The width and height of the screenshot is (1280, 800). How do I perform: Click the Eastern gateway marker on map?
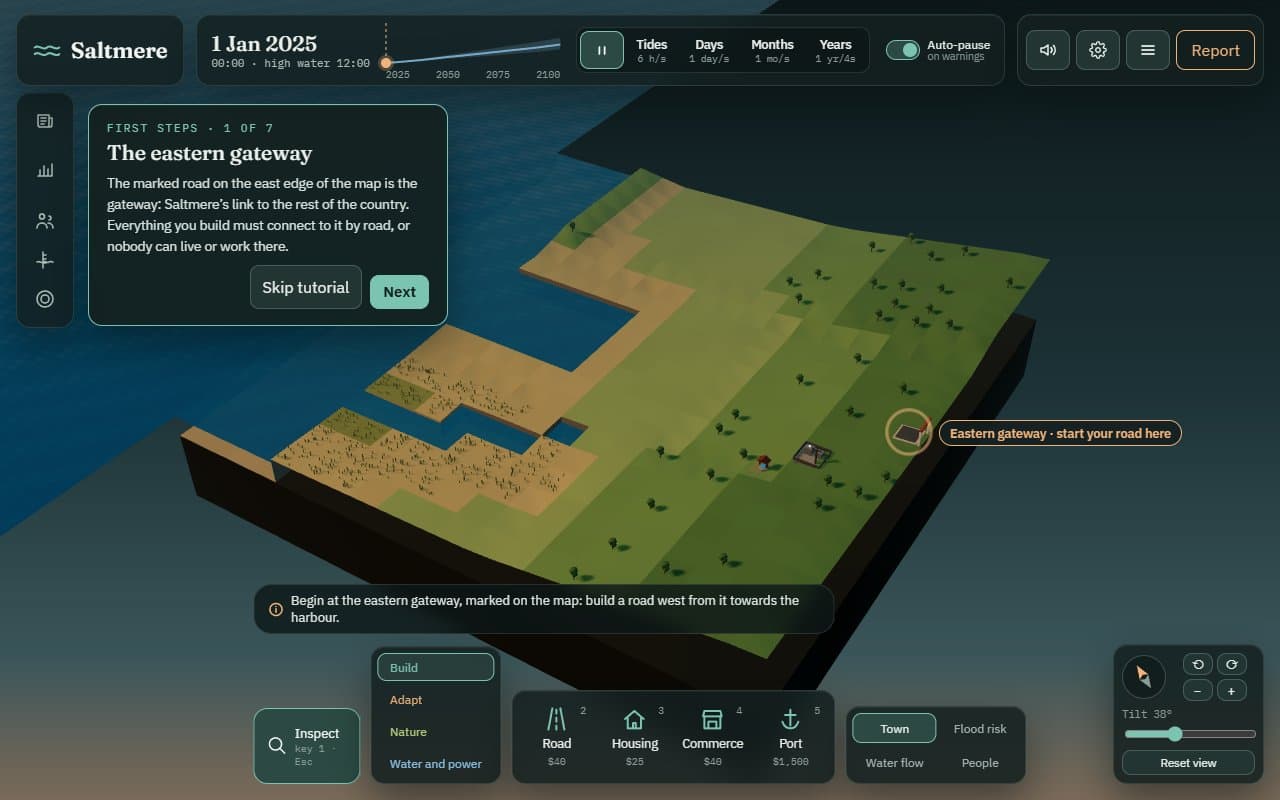coord(909,432)
